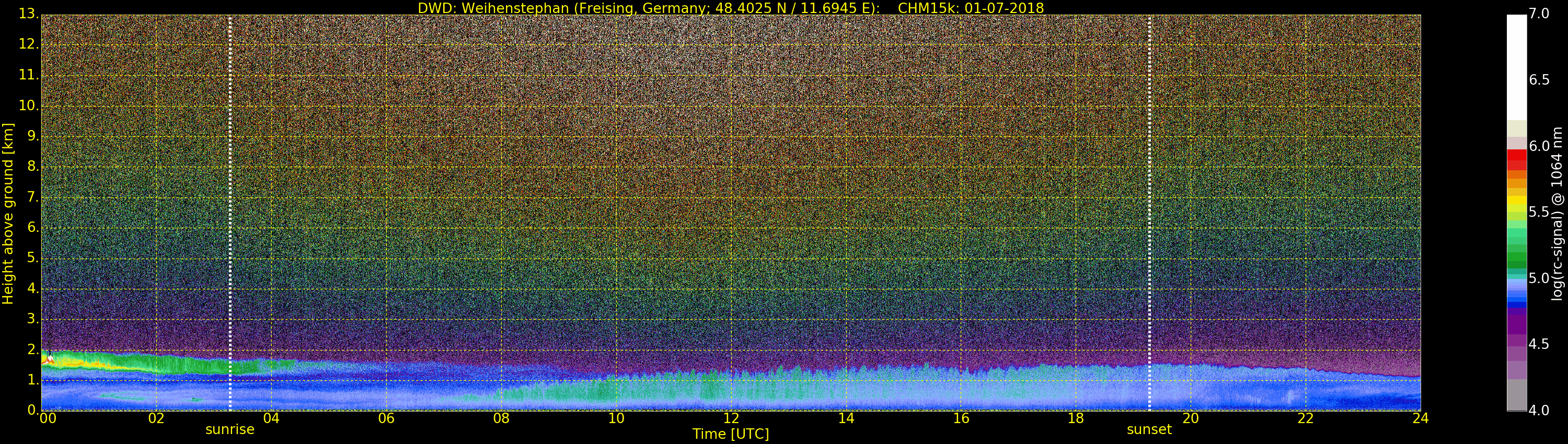
Task: Click the '4.' height axis tick label
Action: point(33,288)
